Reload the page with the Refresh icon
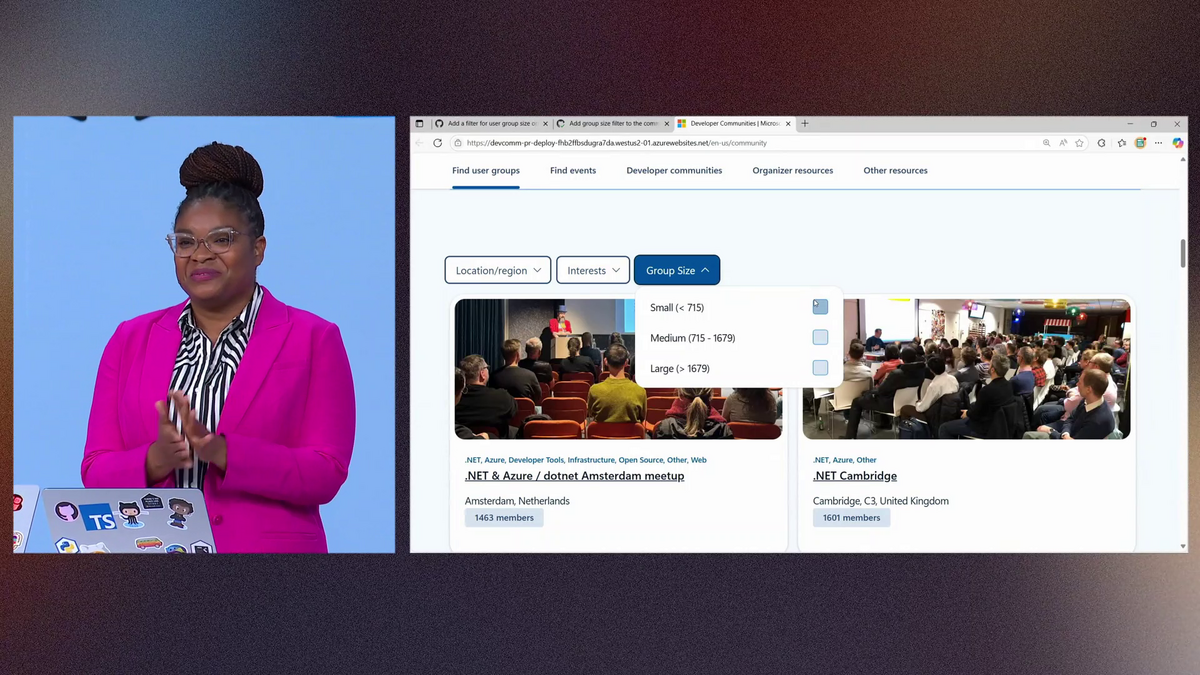This screenshot has width=1200, height=675. (437, 143)
